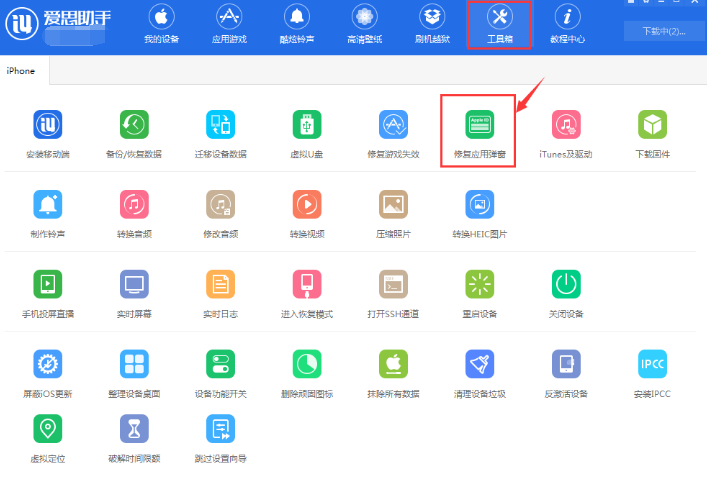Select the 制作铃声 ringtone maker icon
Screen dimensions: 707x484
click(x=47, y=205)
